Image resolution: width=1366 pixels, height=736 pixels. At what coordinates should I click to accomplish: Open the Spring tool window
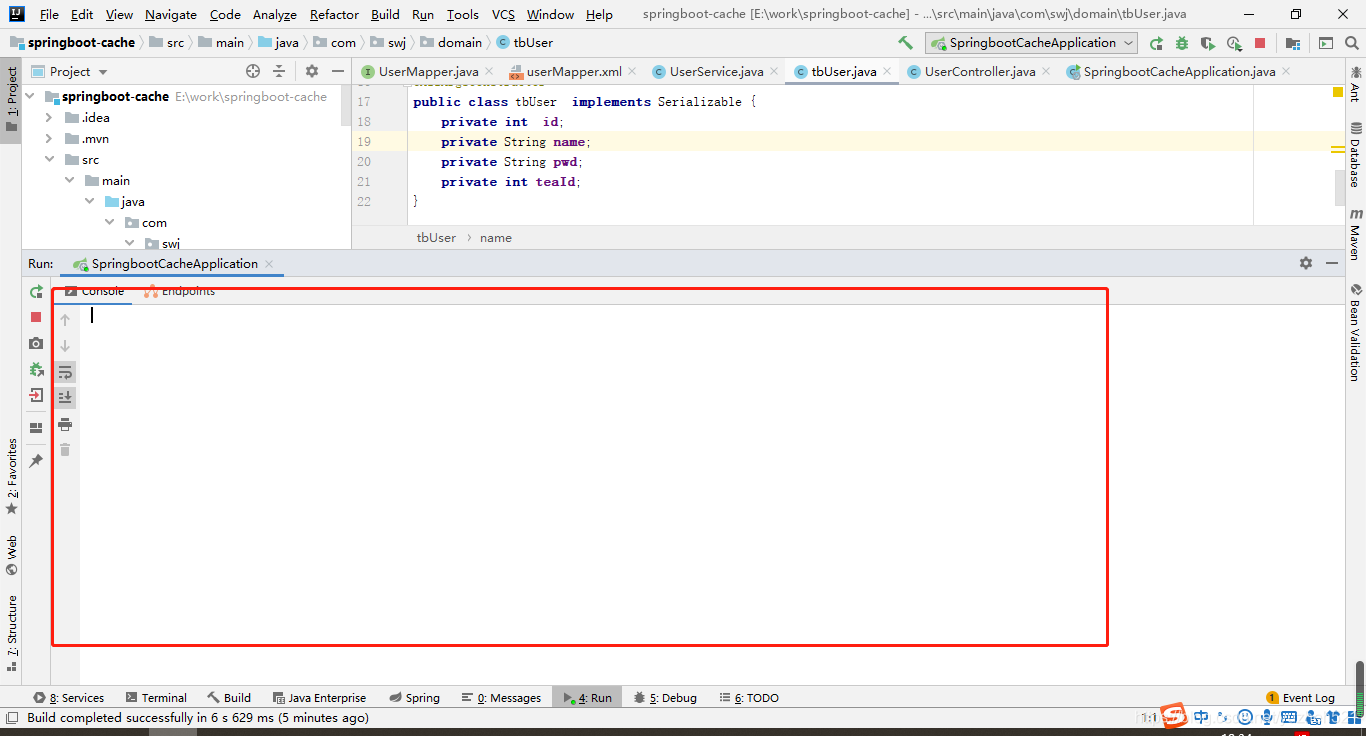pos(415,698)
